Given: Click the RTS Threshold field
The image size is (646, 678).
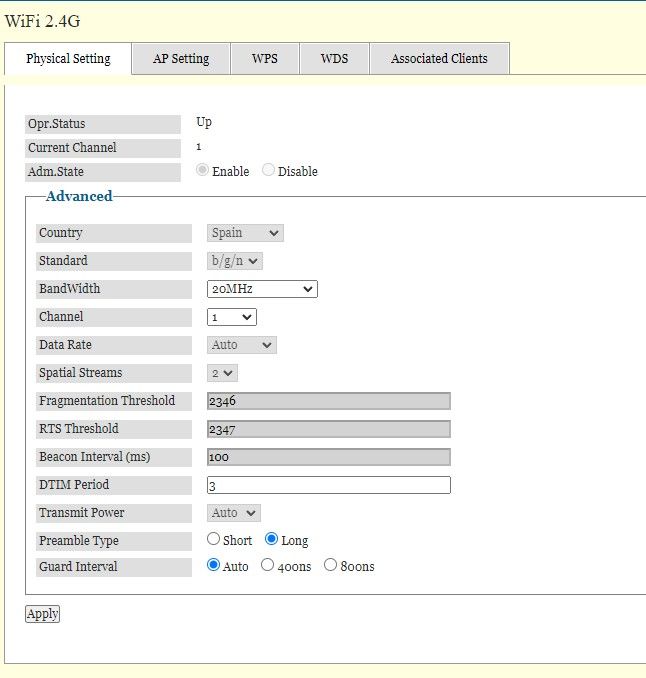Looking at the screenshot, I should click(x=329, y=429).
